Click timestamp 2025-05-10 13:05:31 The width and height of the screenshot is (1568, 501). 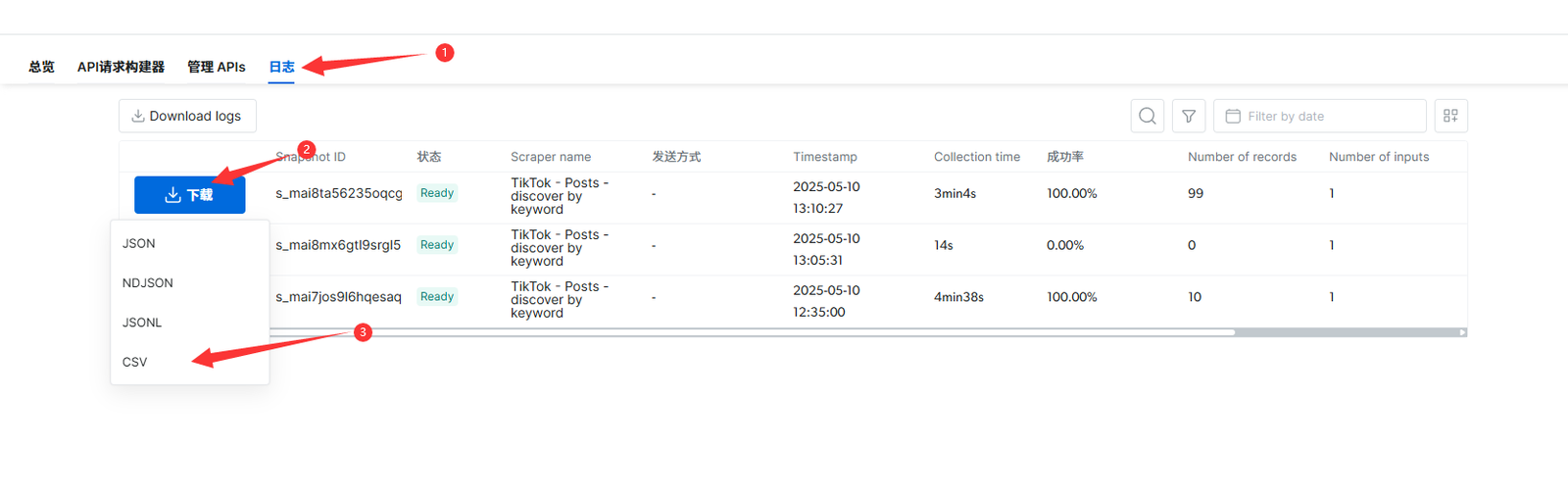point(826,249)
